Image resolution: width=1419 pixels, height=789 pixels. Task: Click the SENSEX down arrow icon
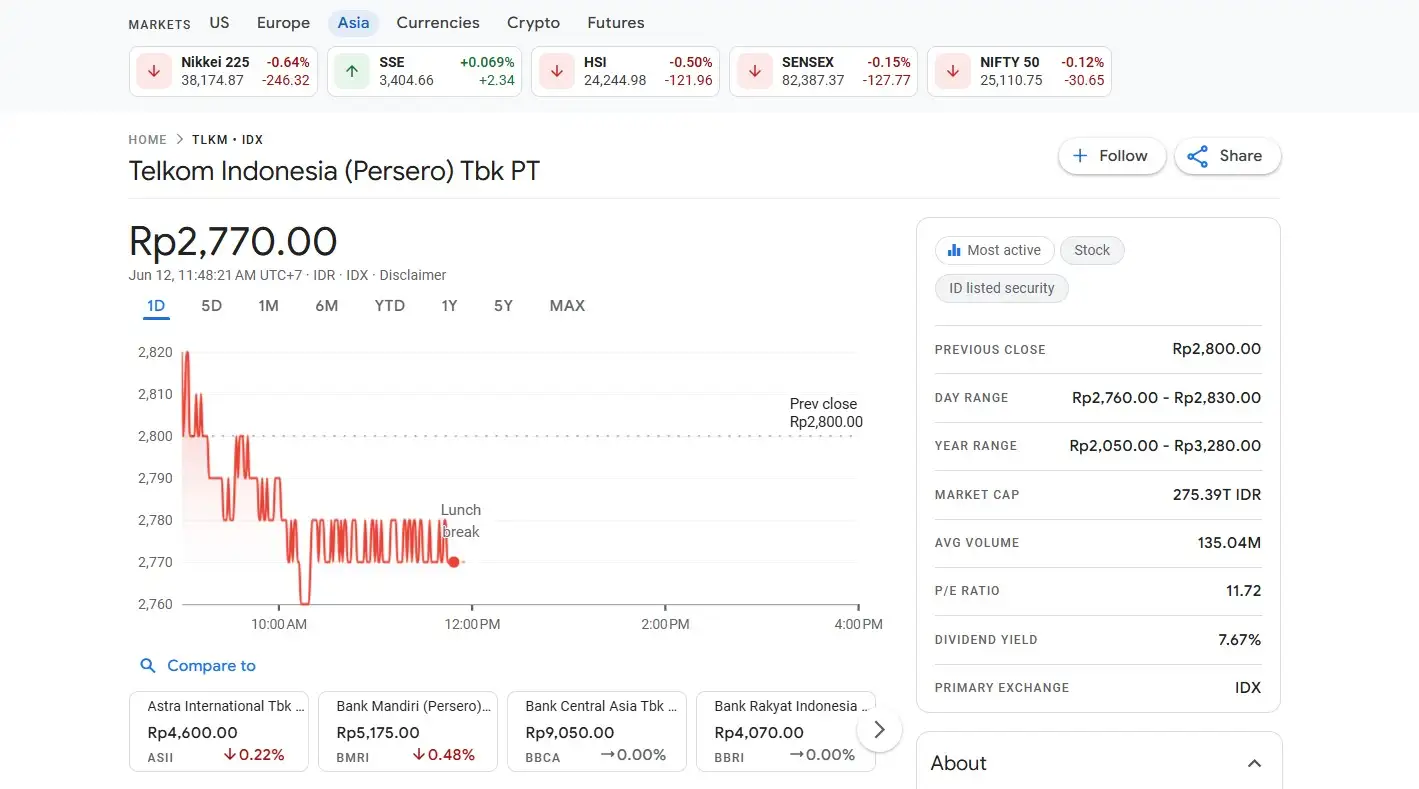754,72
